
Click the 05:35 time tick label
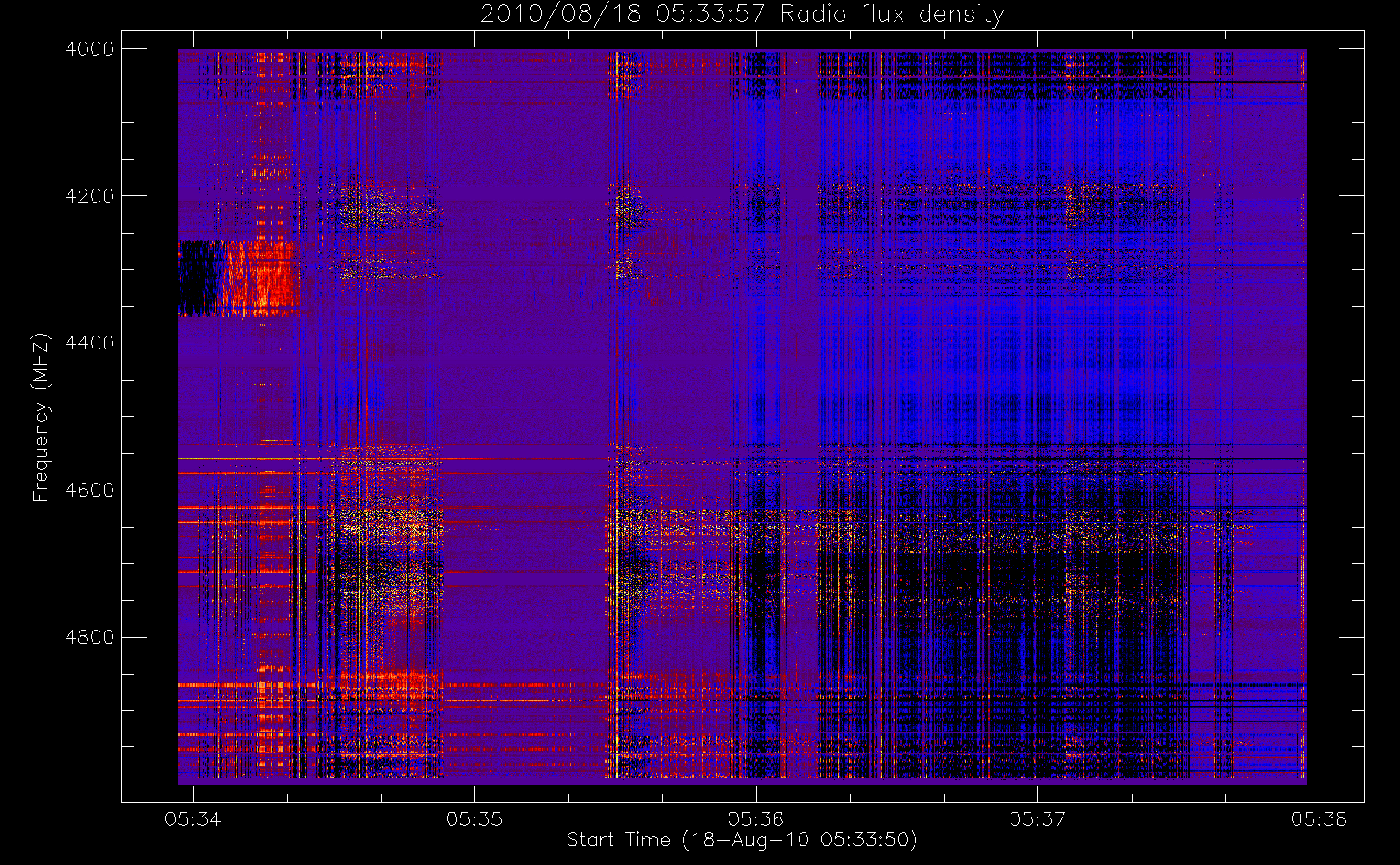point(474,819)
